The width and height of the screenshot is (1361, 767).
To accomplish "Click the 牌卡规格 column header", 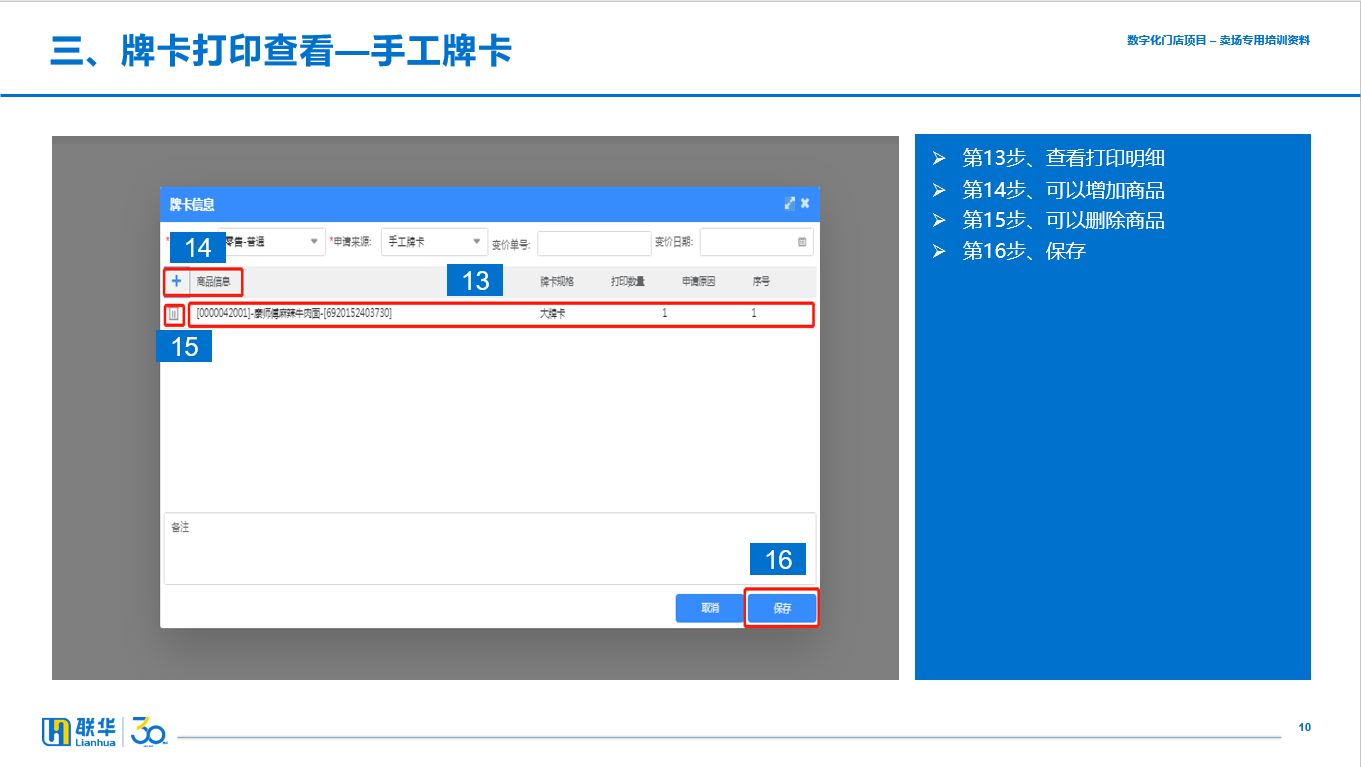I will click(x=557, y=282).
